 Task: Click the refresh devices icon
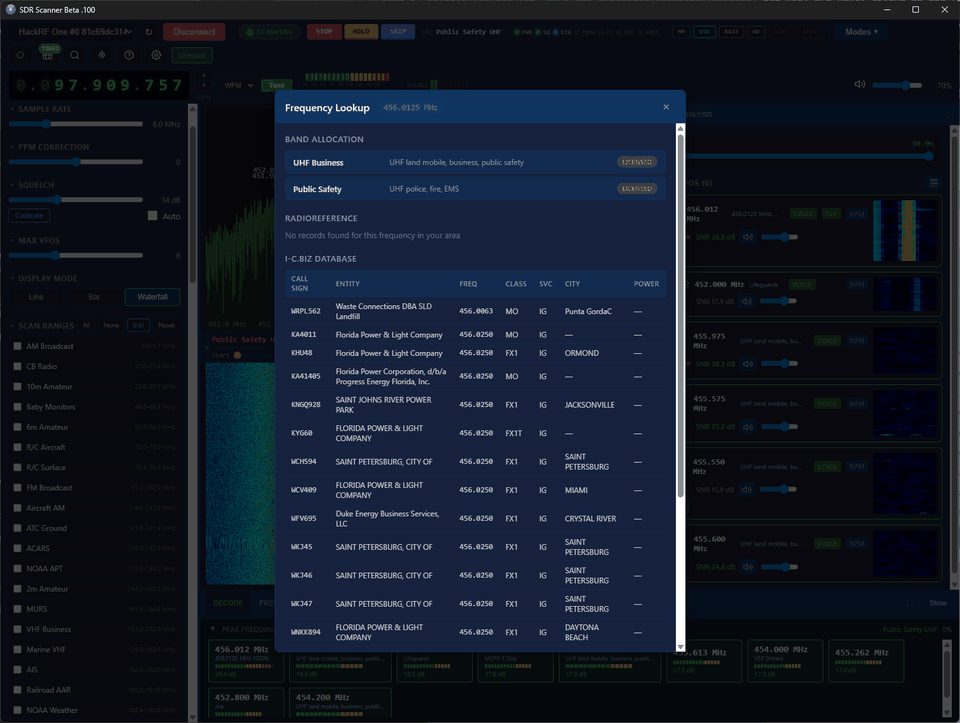[x=149, y=32]
